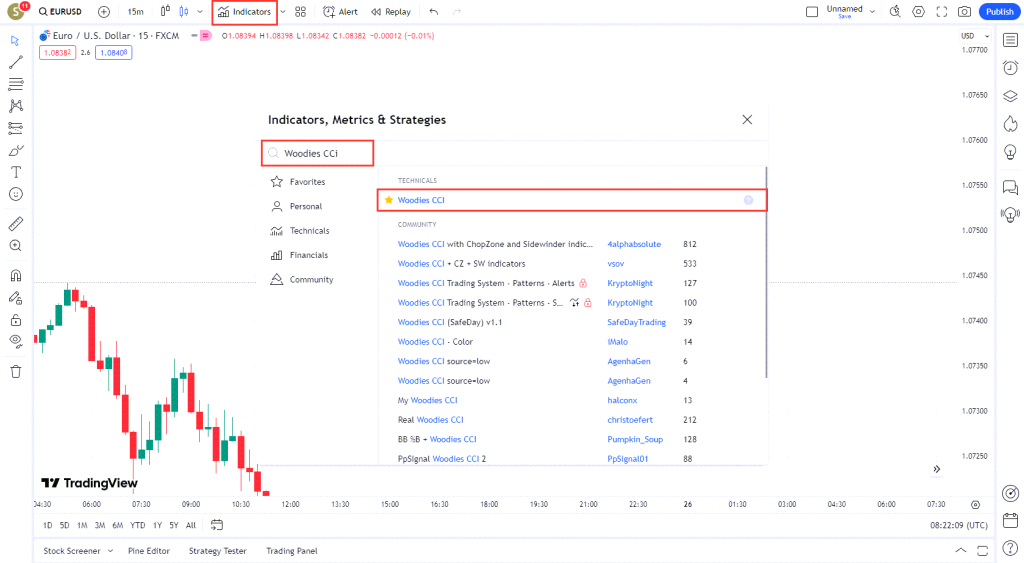
Task: Click the Publish button
Action: (999, 12)
